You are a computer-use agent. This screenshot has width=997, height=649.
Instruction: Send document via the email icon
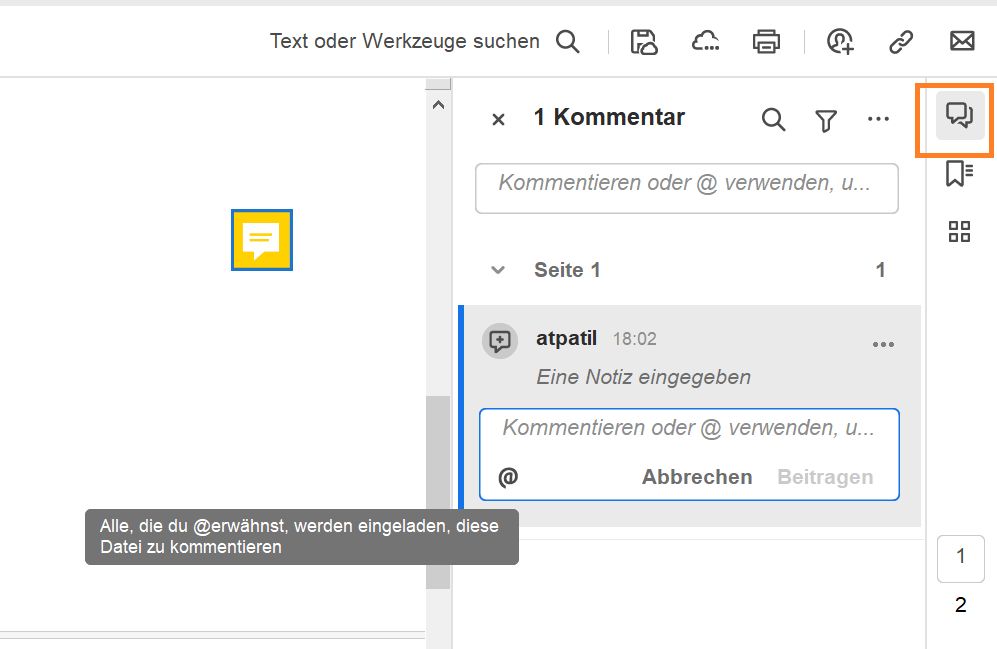(961, 41)
